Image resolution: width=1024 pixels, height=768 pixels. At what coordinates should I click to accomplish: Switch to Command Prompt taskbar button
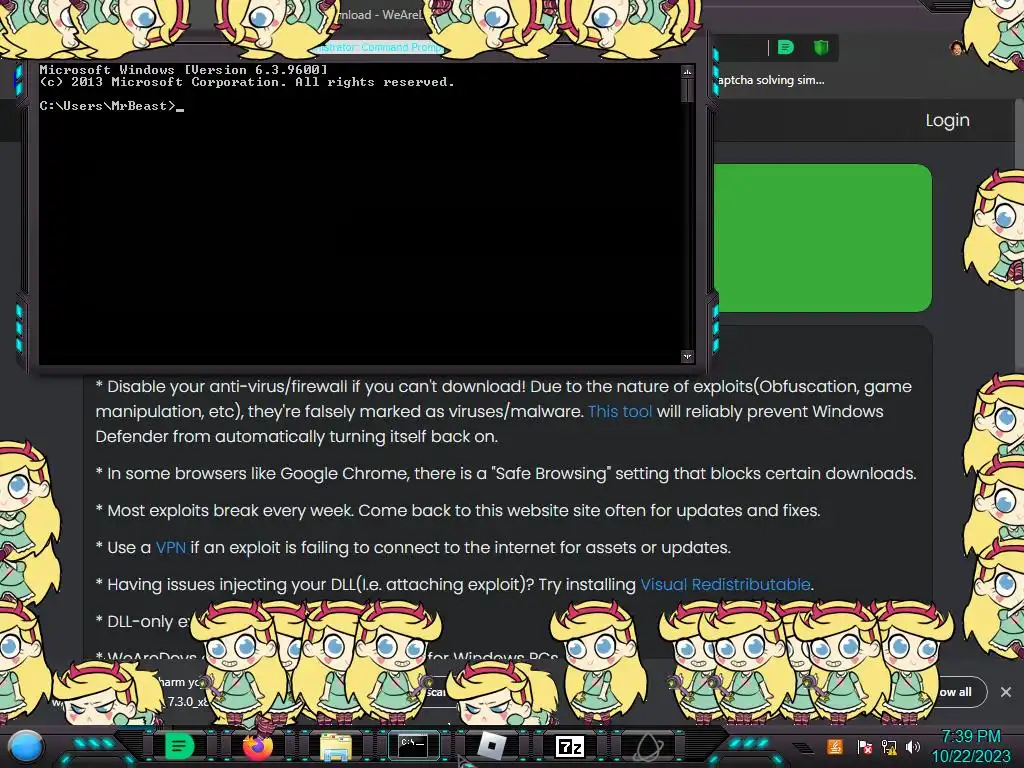(413, 745)
